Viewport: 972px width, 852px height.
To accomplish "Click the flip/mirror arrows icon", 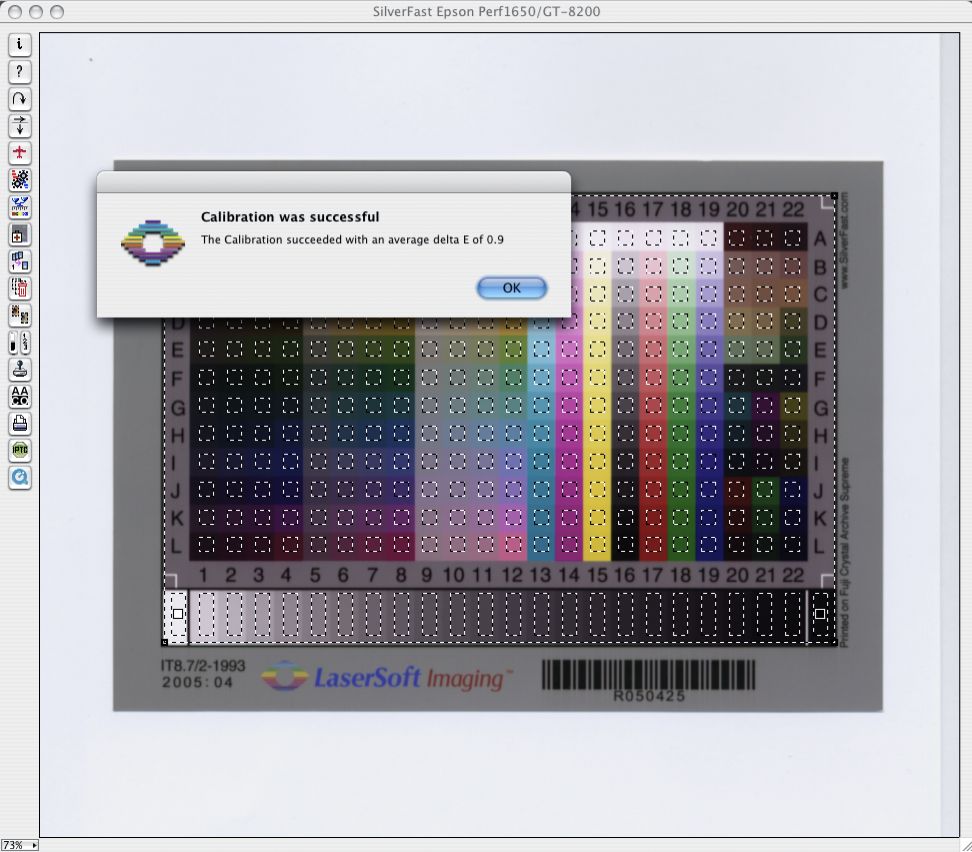I will [x=19, y=126].
